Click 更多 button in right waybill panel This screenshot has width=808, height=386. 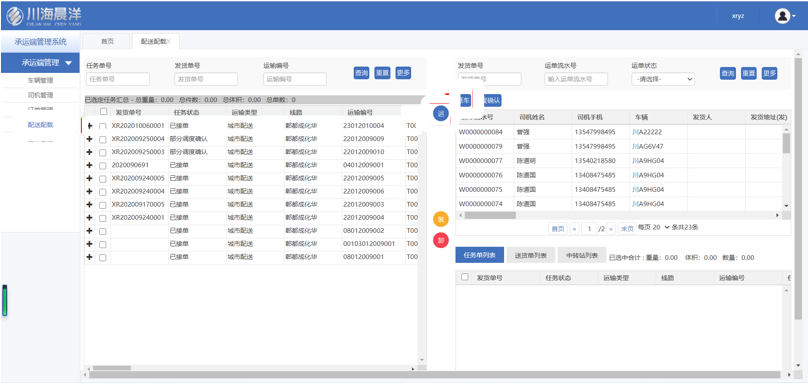coord(769,74)
